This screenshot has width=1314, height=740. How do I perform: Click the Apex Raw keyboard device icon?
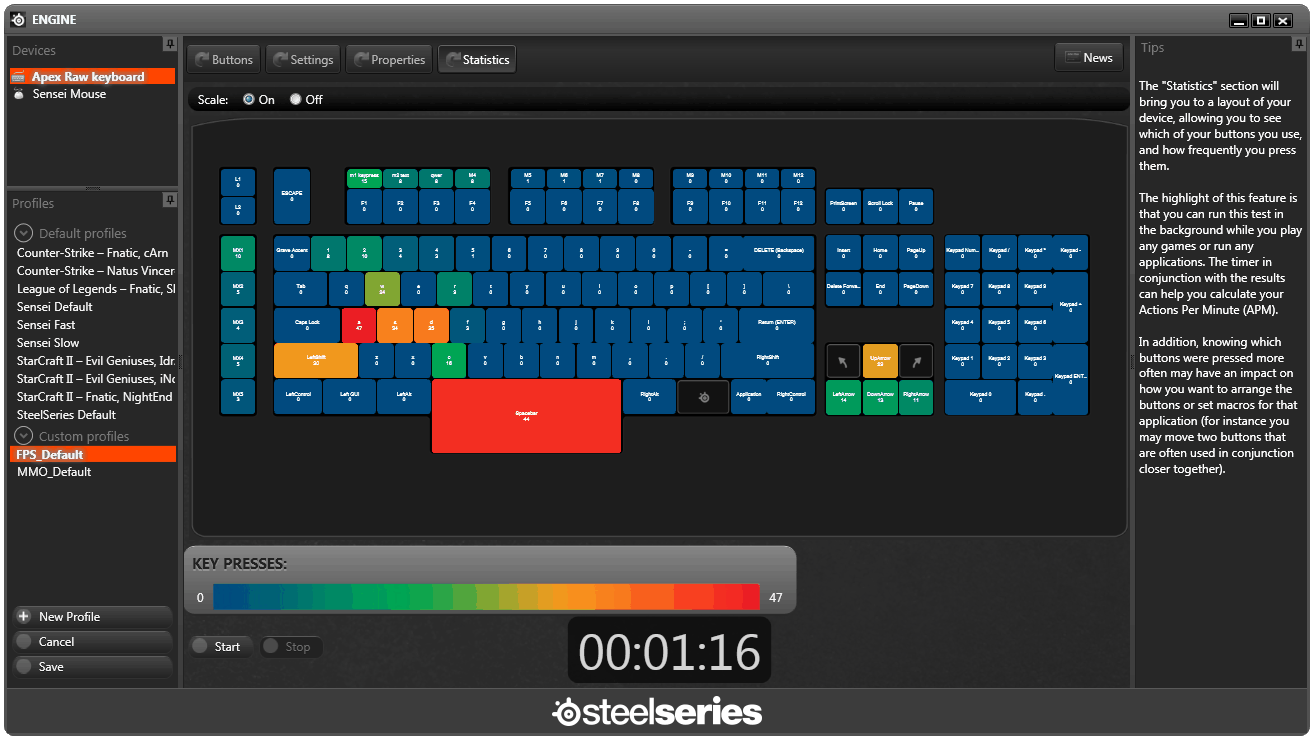click(18, 77)
